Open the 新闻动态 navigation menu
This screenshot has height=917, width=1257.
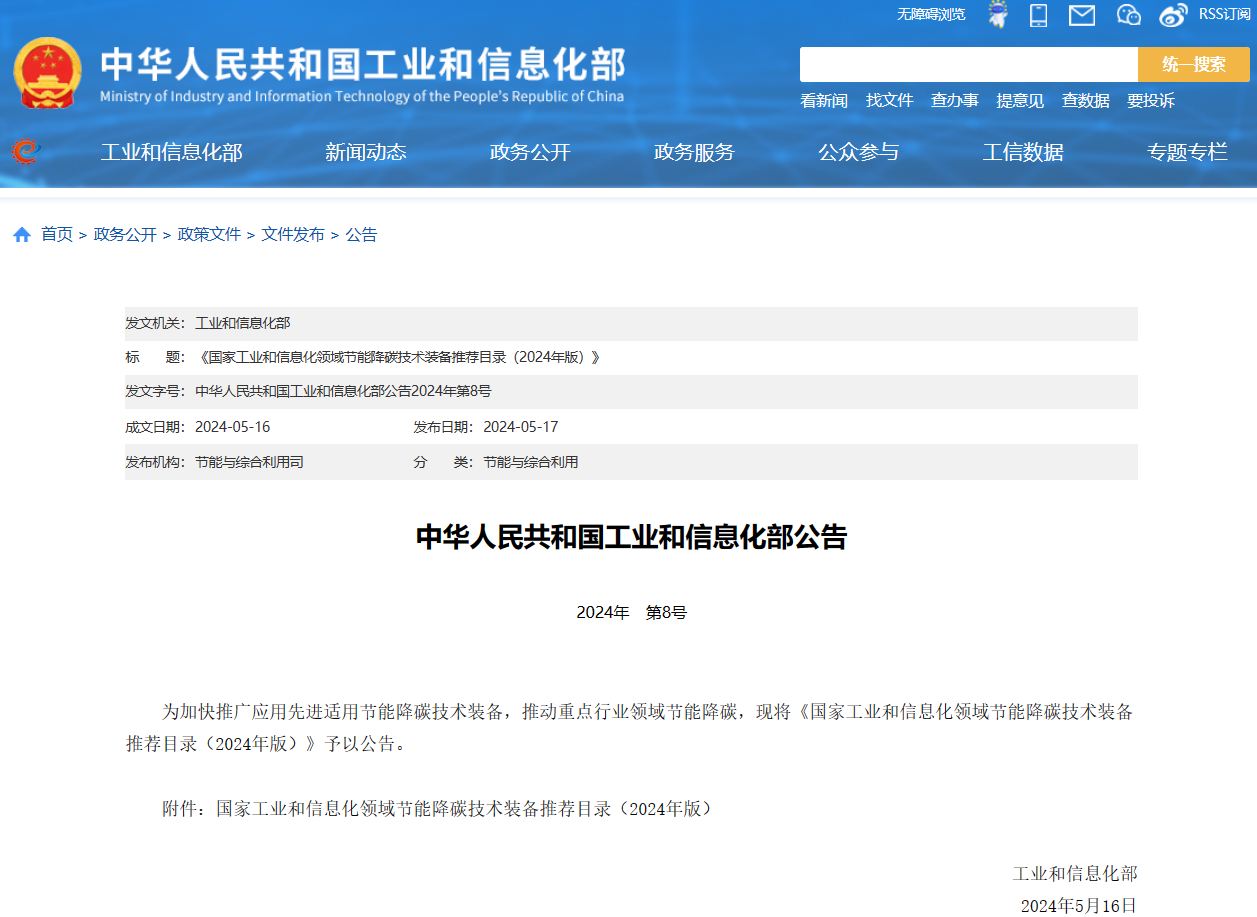click(x=366, y=152)
